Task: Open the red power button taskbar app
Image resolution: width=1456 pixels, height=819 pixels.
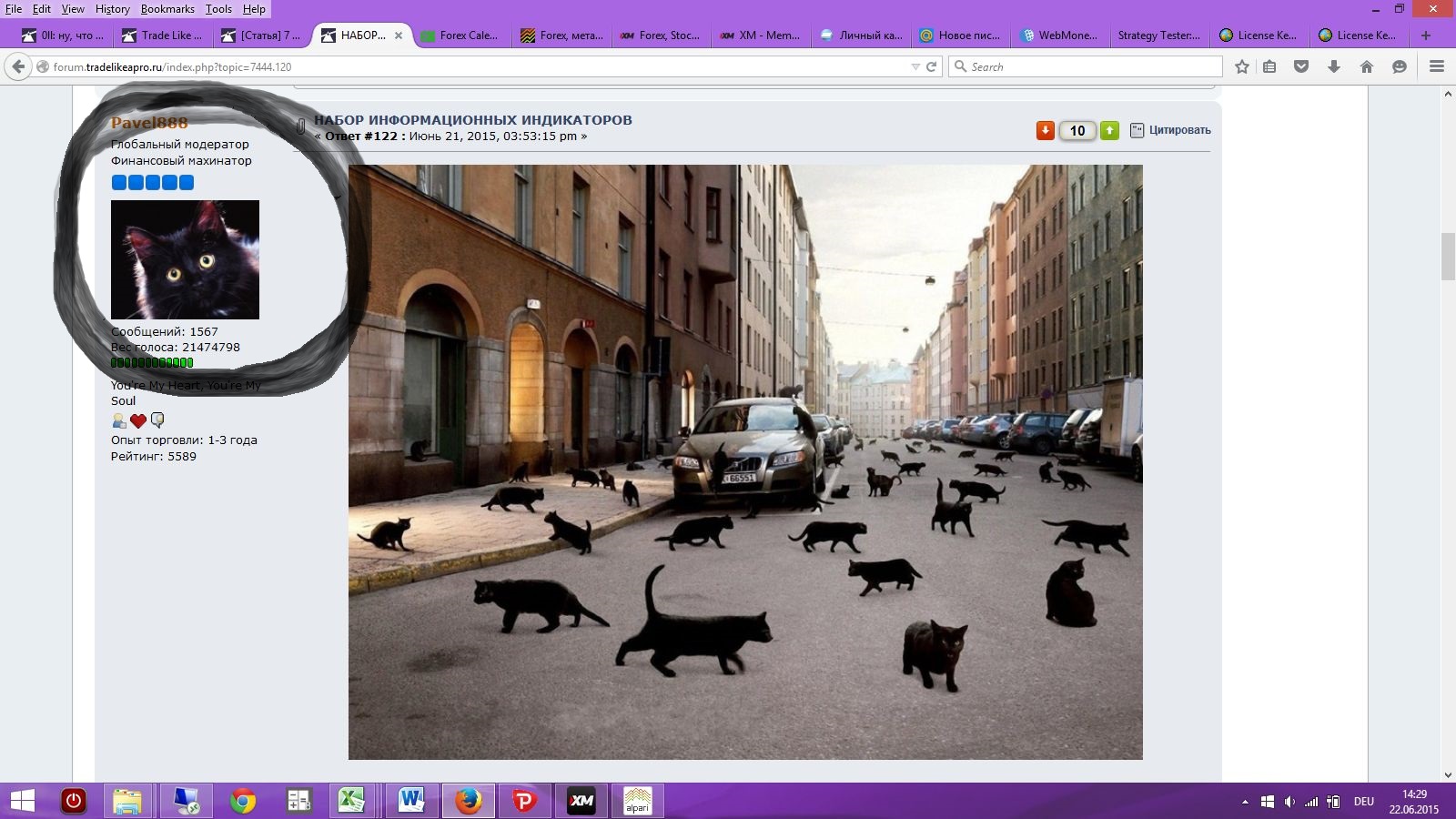Action: [74, 801]
